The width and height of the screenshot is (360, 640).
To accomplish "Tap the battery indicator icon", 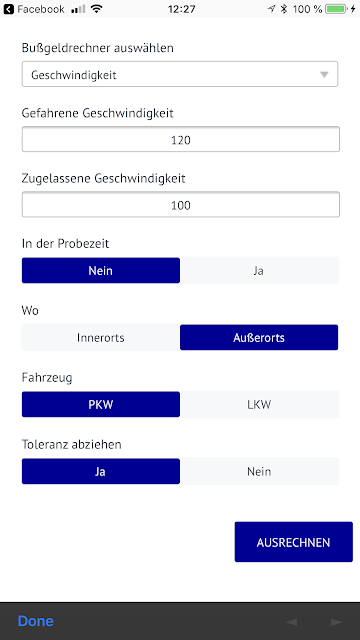I will pyautogui.click(x=336, y=9).
